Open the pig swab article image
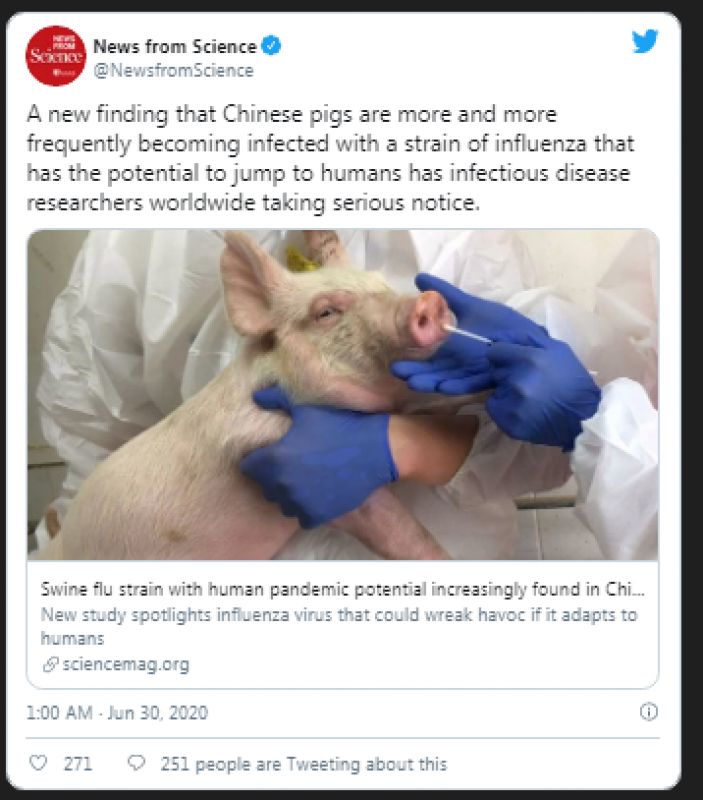This screenshot has width=703, height=800. click(x=343, y=394)
